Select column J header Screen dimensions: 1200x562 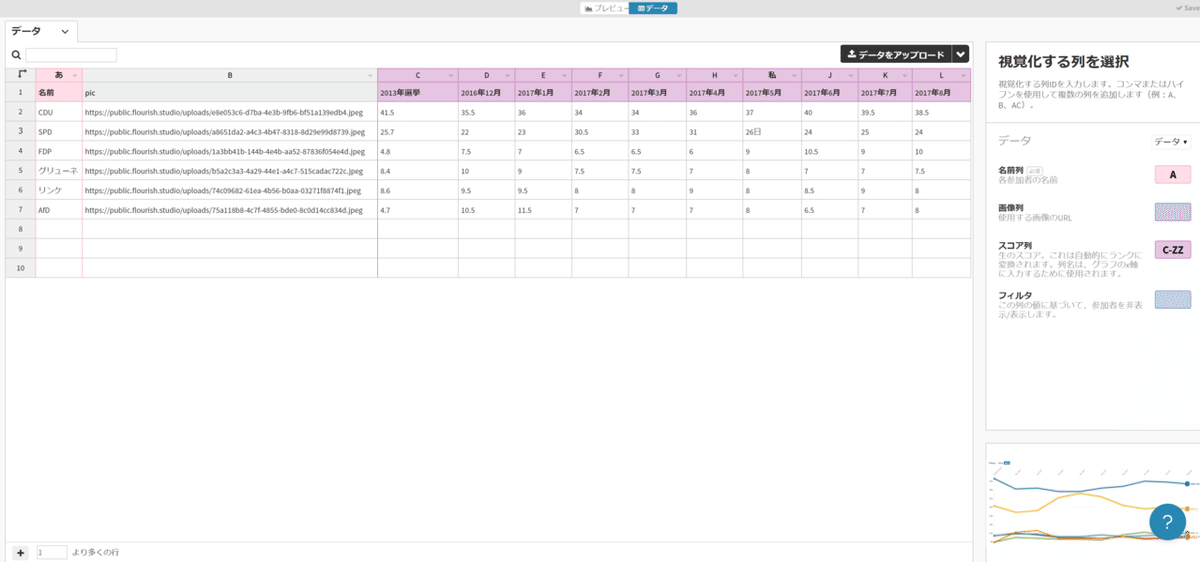pos(830,75)
